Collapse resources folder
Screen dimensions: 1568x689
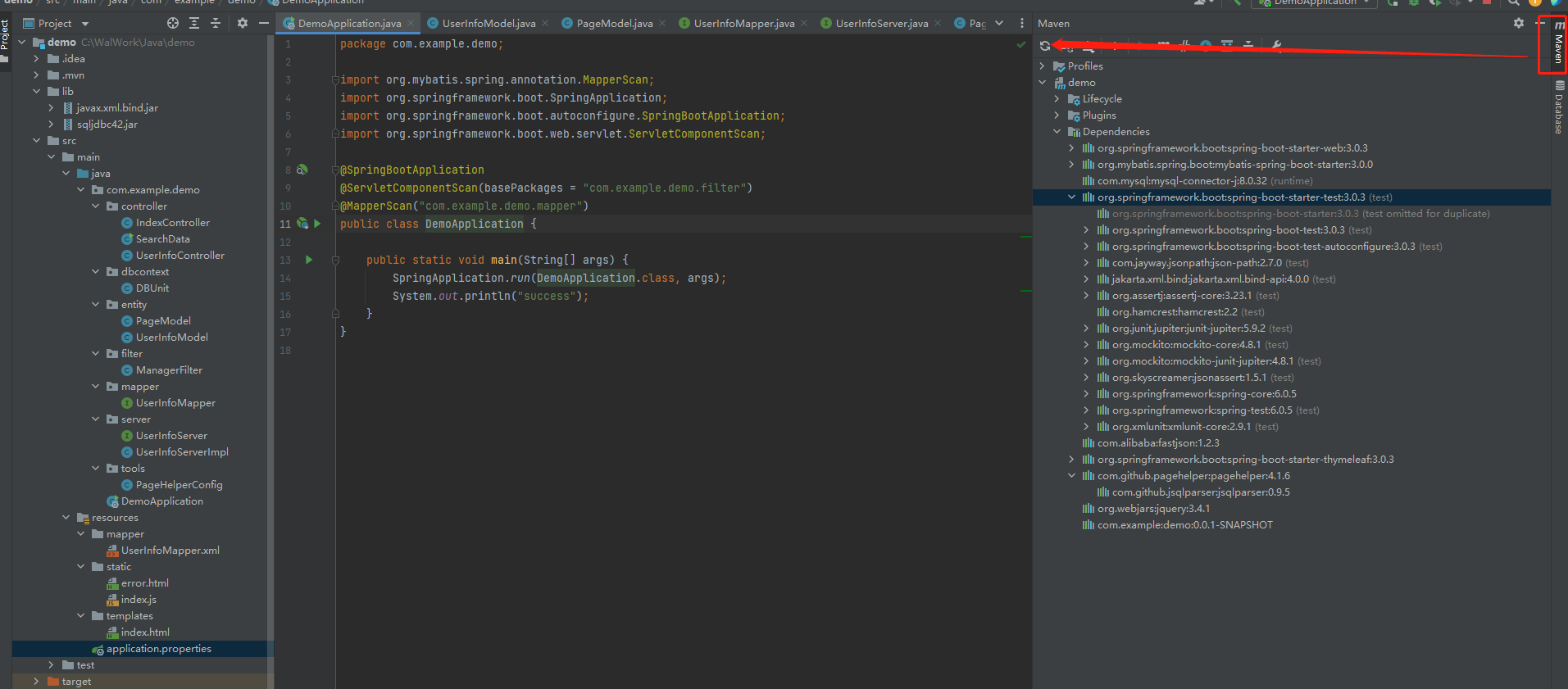66,518
